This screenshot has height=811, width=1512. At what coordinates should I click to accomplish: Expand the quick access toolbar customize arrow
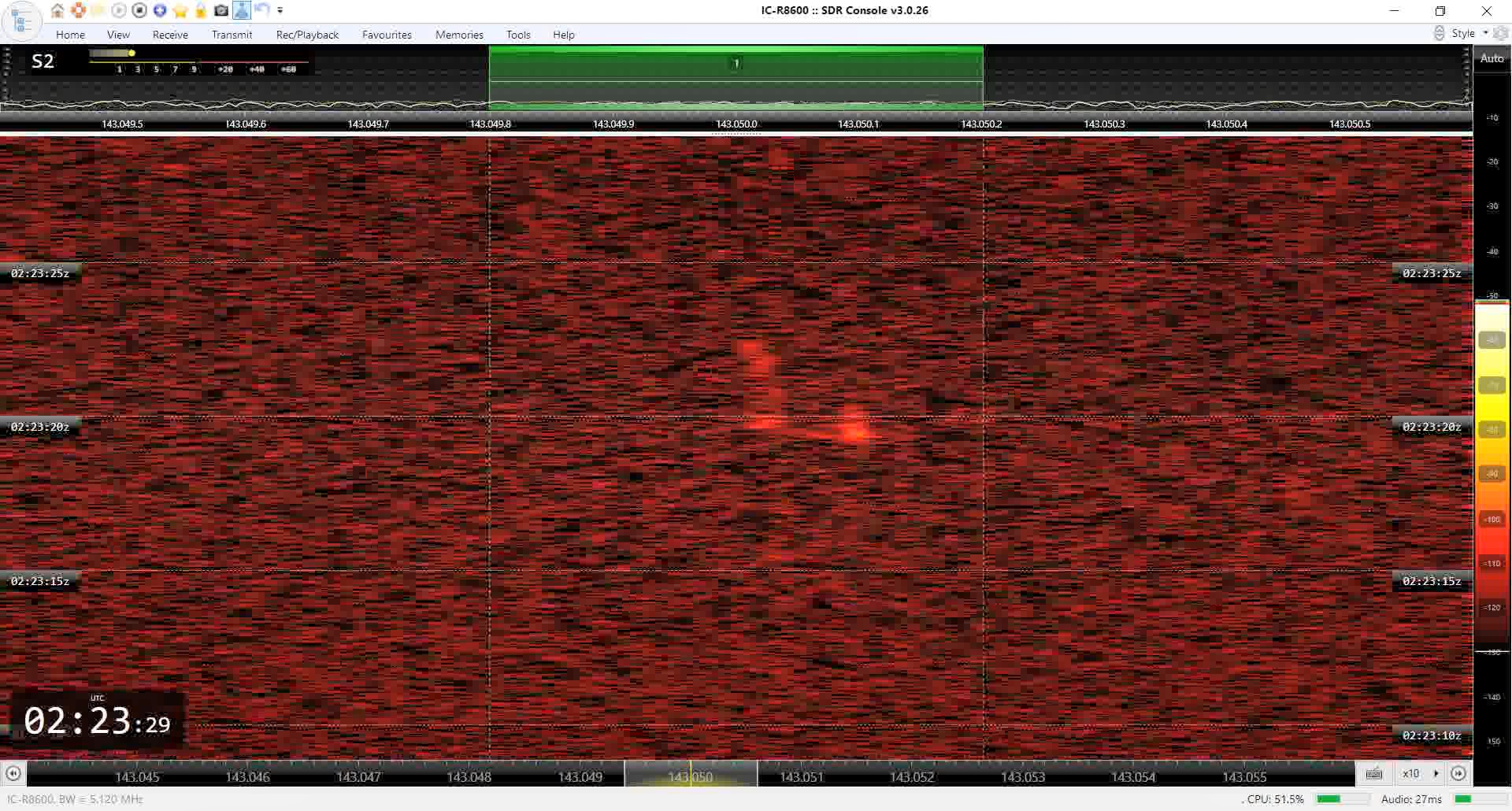pos(280,10)
